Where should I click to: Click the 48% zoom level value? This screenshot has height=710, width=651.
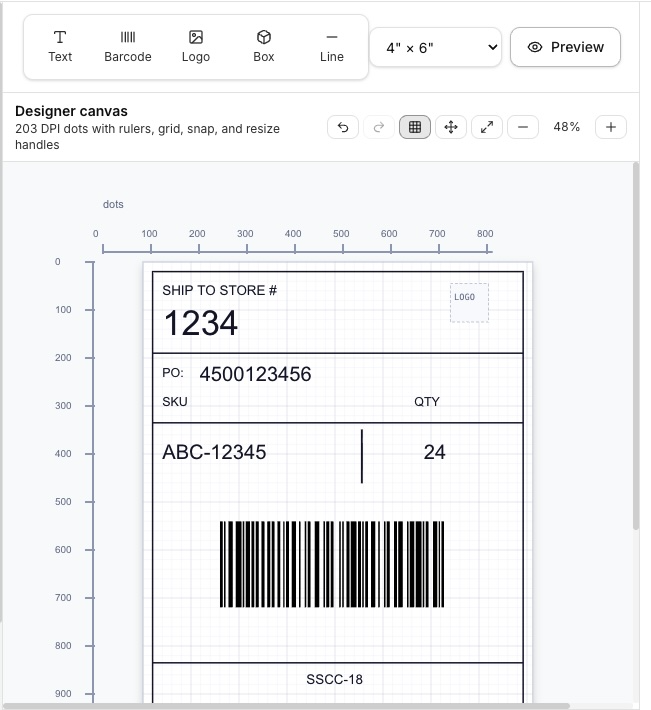pyautogui.click(x=566, y=127)
